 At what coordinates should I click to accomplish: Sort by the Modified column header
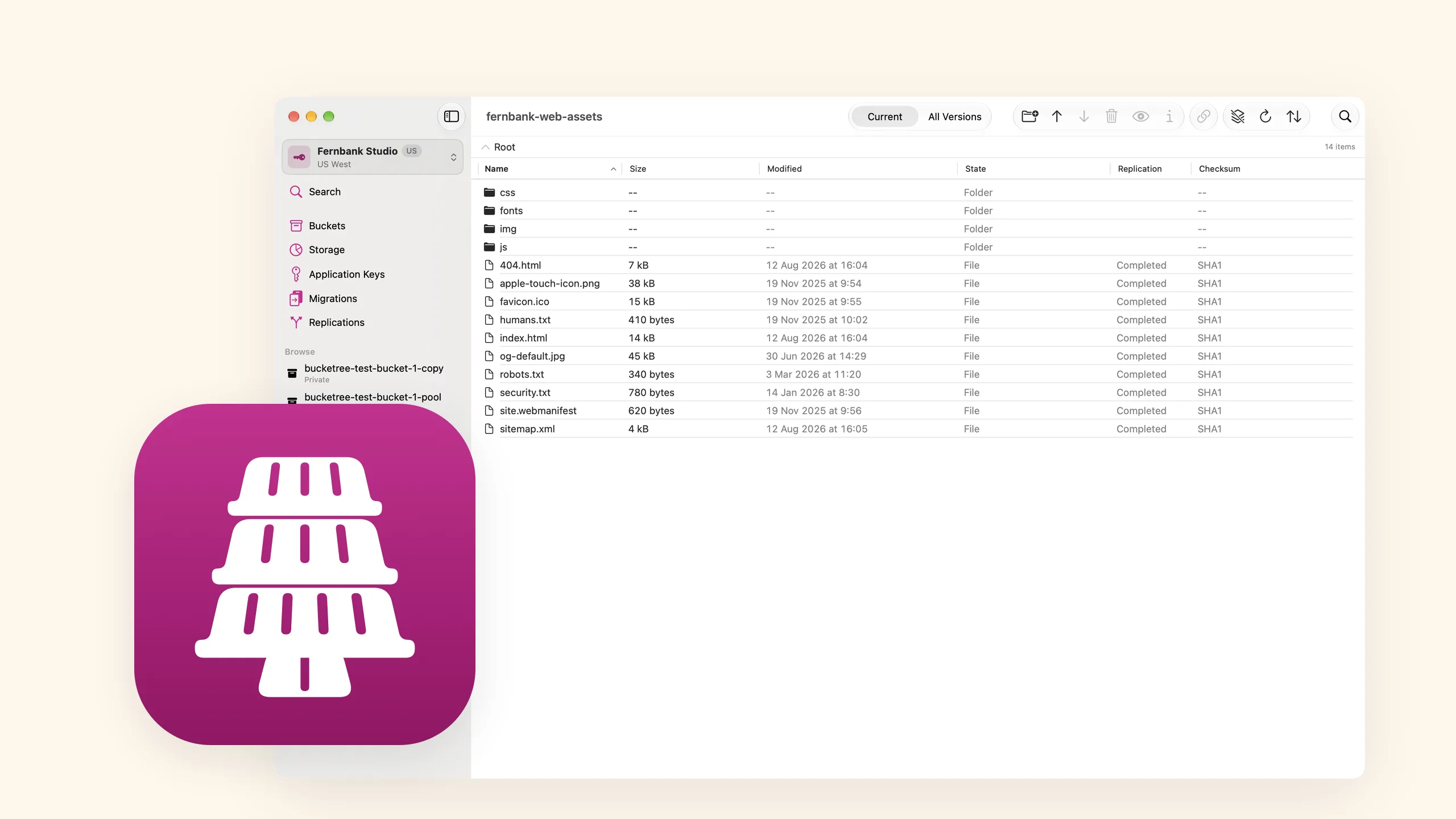click(858, 169)
